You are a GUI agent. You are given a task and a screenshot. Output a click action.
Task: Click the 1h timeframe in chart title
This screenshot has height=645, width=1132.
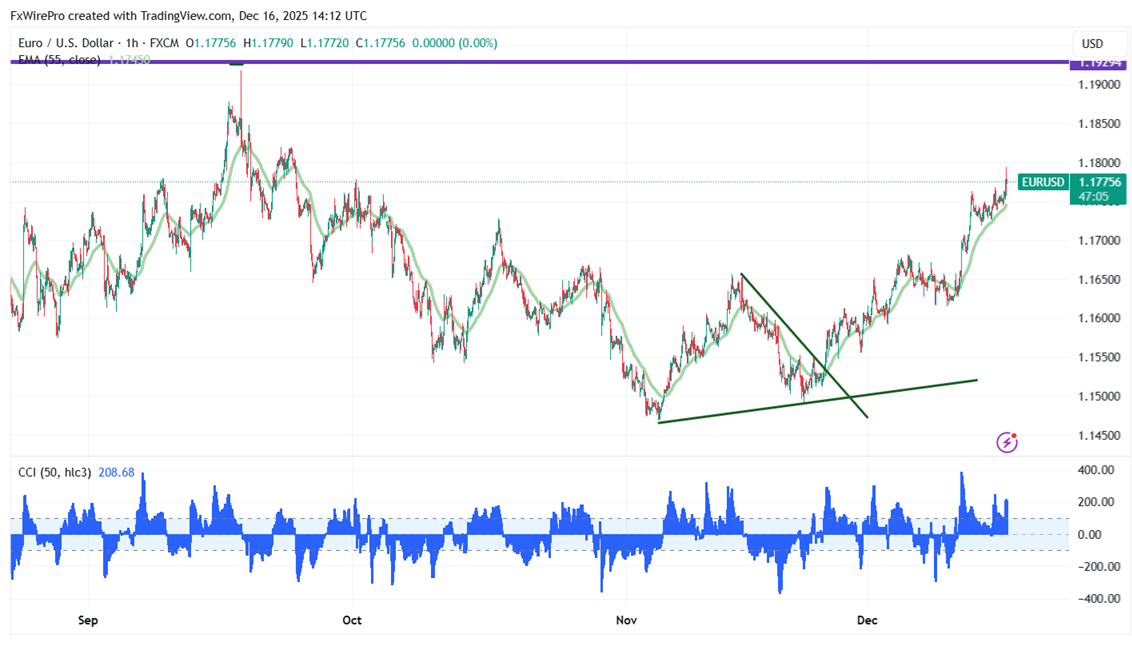(x=132, y=43)
